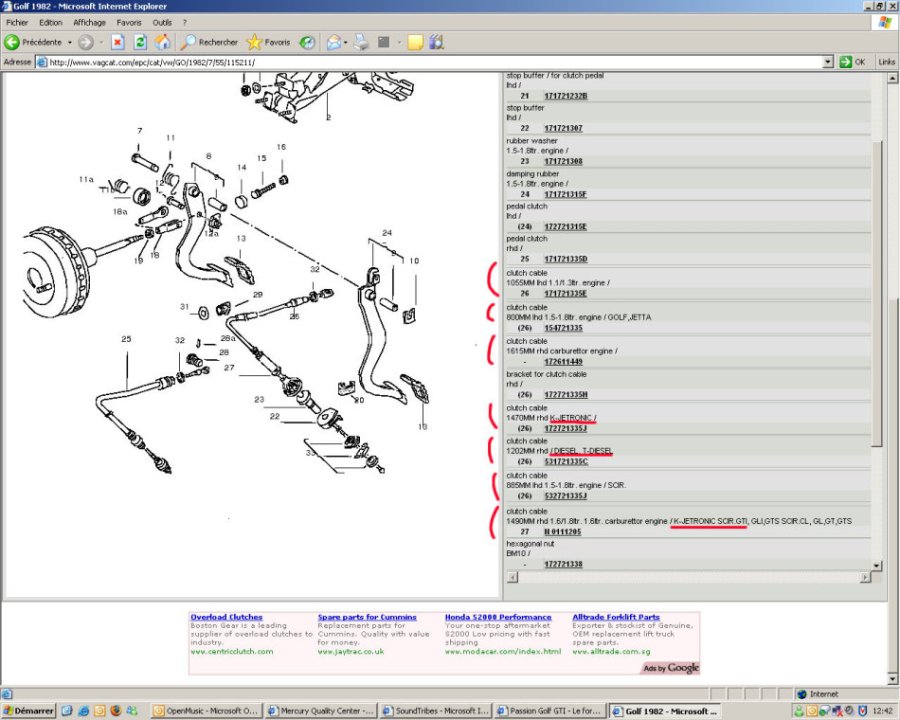Expand the edit icon dropdown arrow
Image resolution: width=900 pixels, height=720 pixels.
pyautogui.click(x=399, y=42)
